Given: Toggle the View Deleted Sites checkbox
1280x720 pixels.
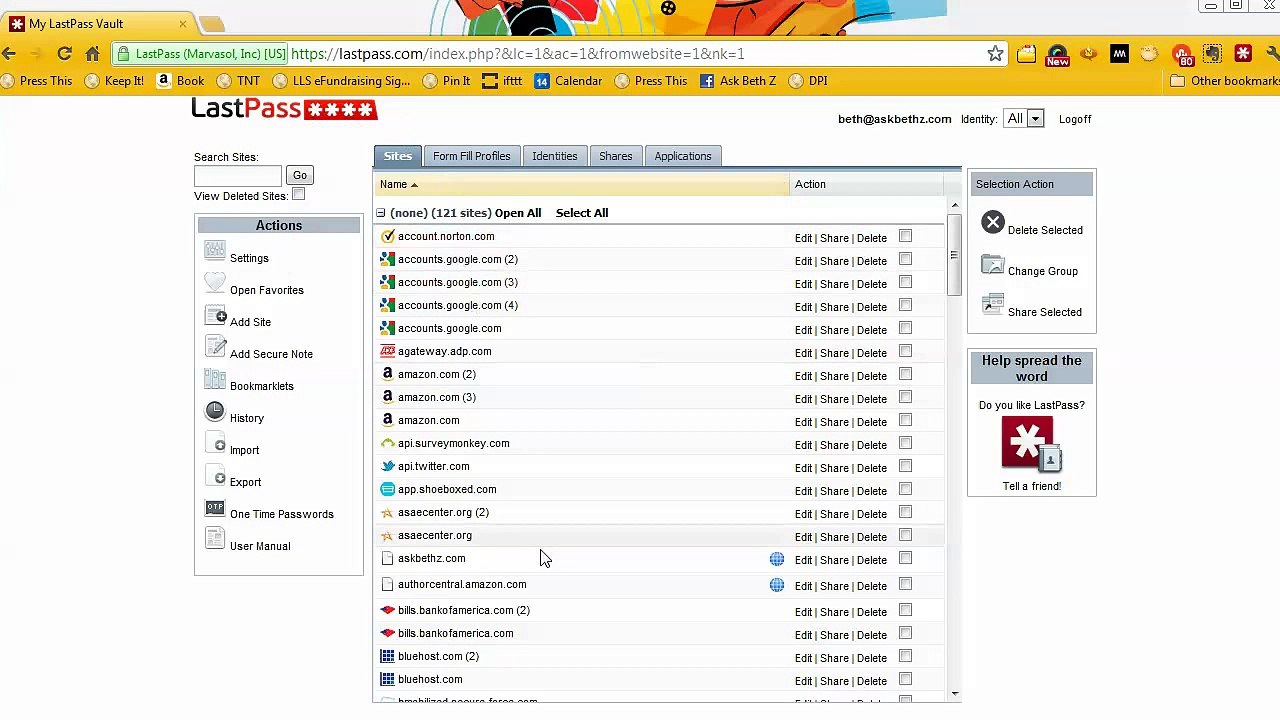Looking at the screenshot, I should click(298, 195).
